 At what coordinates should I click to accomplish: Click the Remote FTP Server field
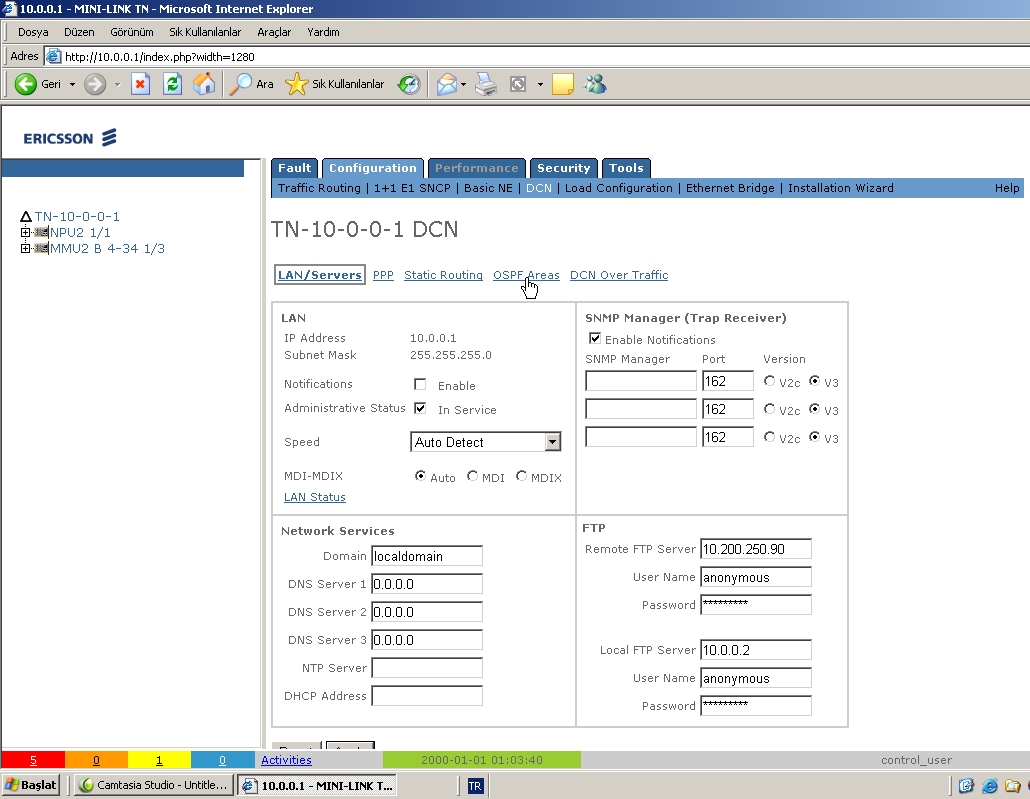(756, 549)
